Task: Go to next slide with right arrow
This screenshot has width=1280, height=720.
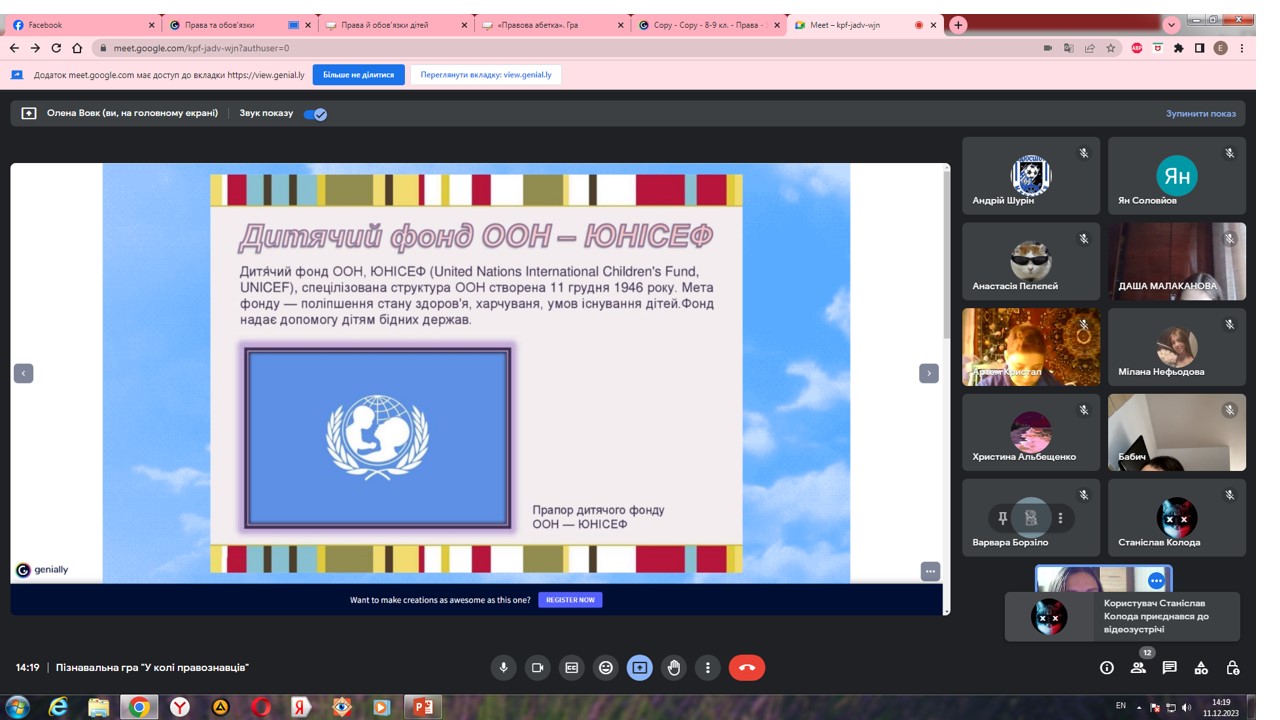Action: 929,373
